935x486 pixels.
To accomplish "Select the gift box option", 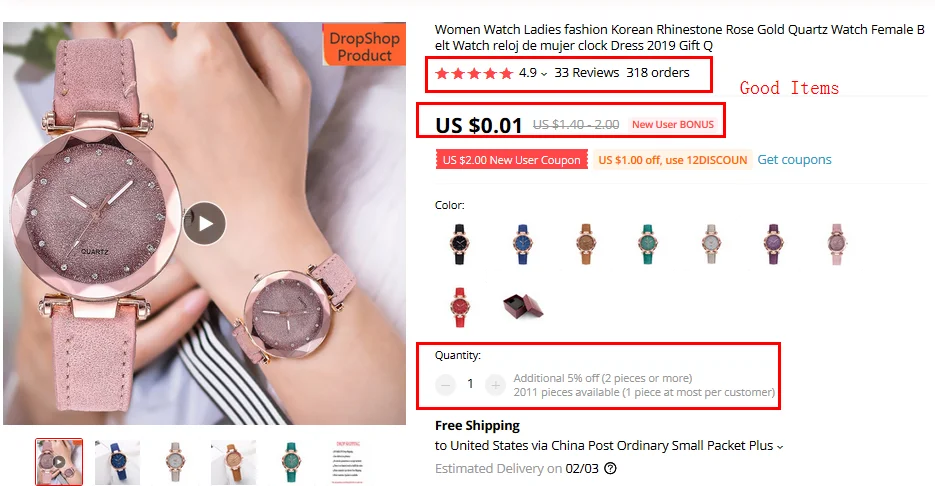I will pyautogui.click(x=523, y=307).
